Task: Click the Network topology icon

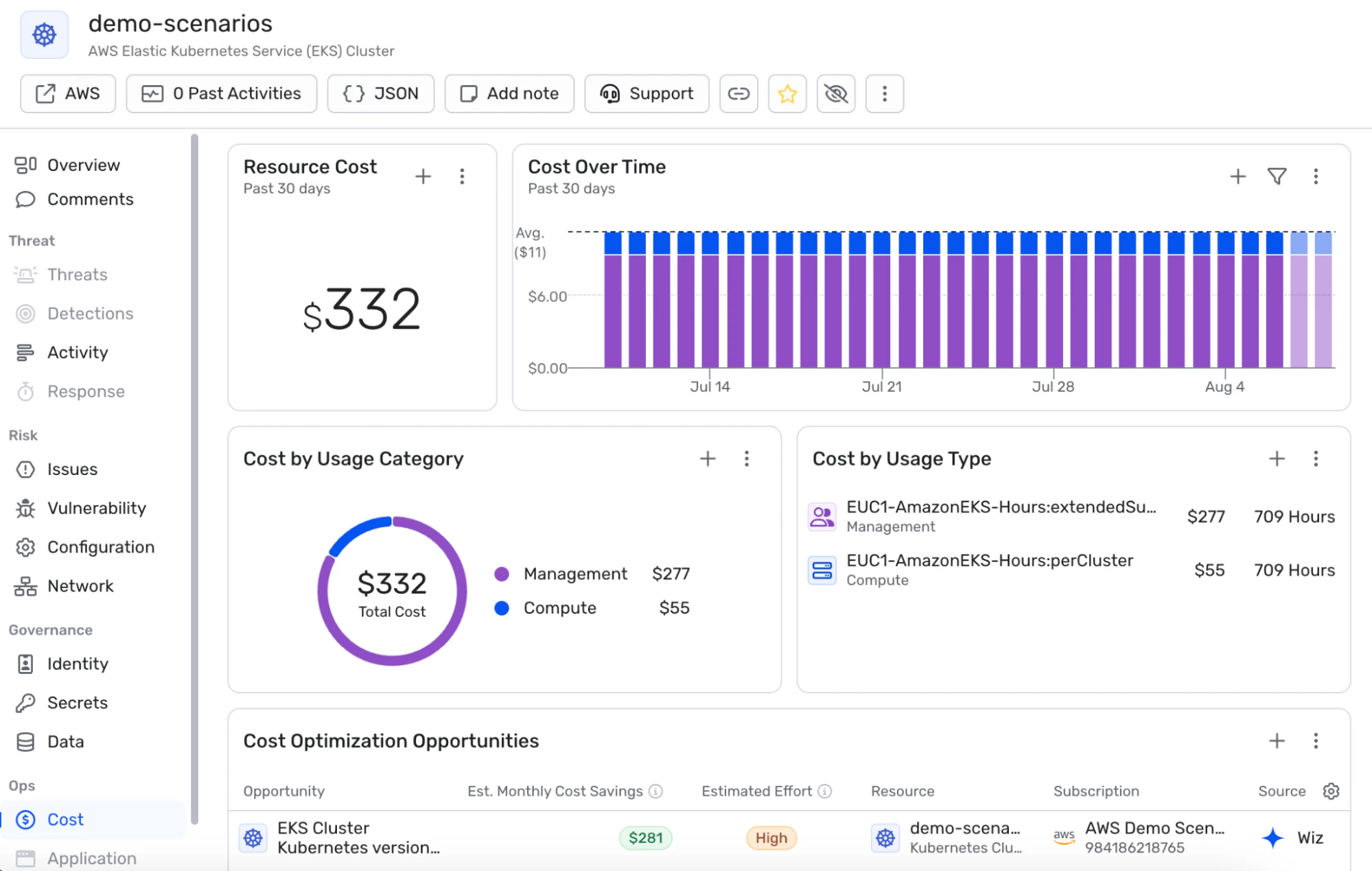Action: pyautogui.click(x=25, y=586)
